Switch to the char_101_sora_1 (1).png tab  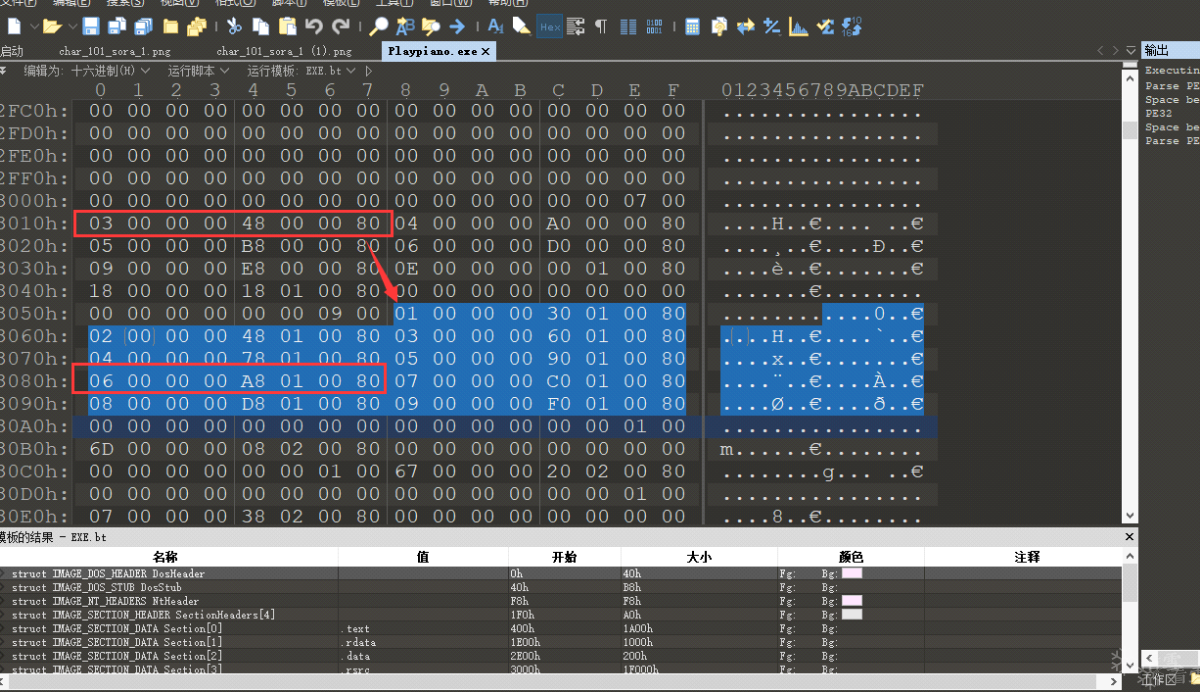tap(284, 50)
